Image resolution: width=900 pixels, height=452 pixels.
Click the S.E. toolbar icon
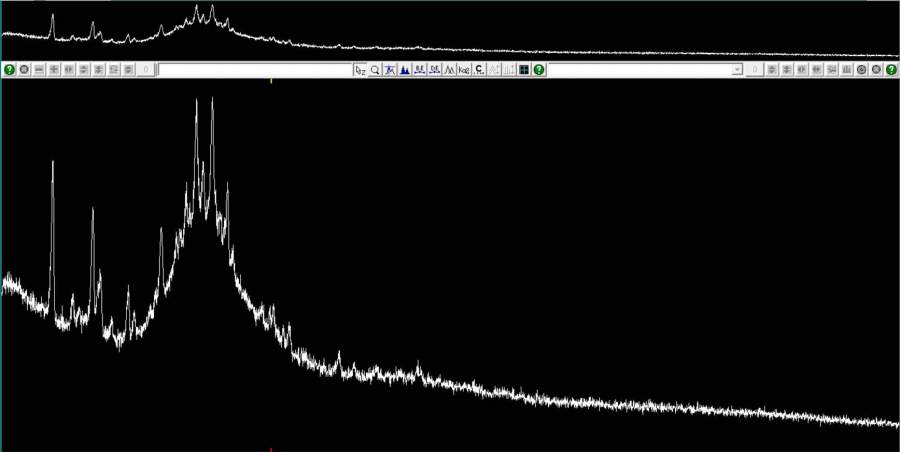pyautogui.click(x=420, y=70)
